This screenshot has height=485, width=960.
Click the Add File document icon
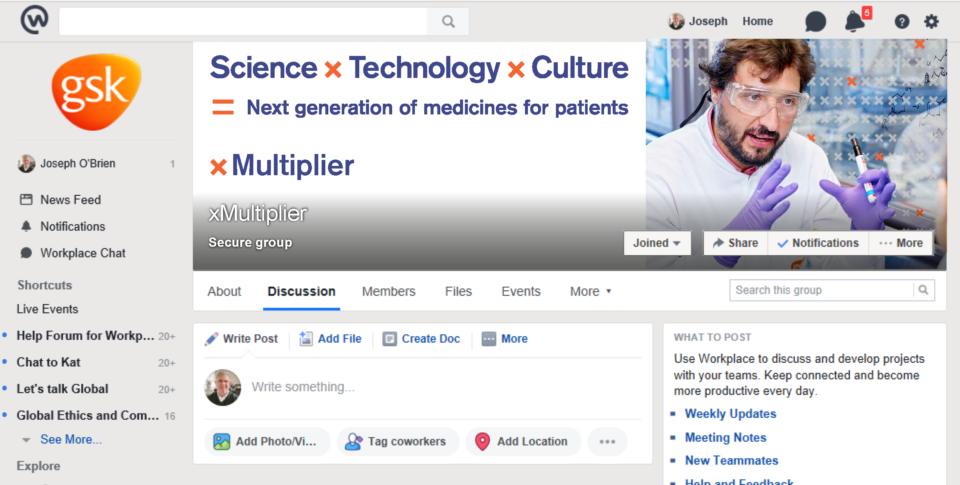coord(306,339)
